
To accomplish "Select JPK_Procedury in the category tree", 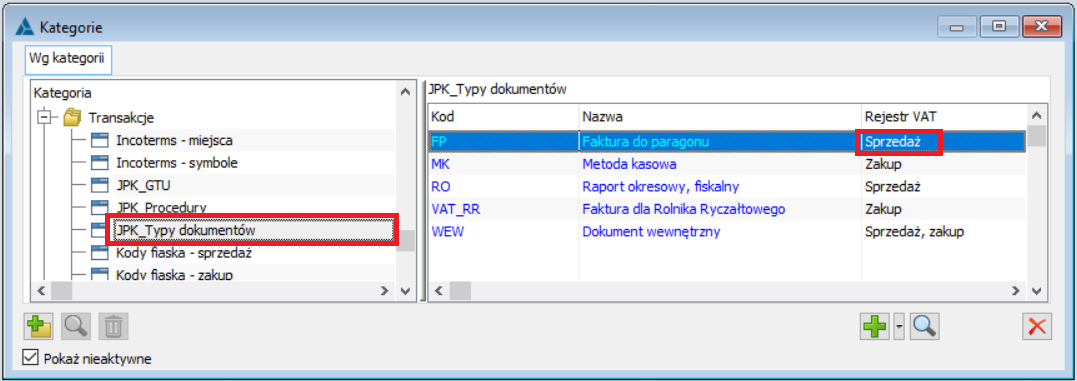I will (x=161, y=207).
